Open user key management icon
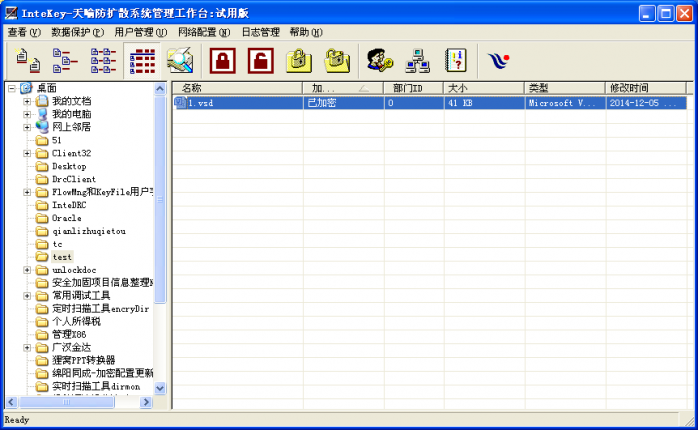This screenshot has width=698, height=430. (380, 61)
